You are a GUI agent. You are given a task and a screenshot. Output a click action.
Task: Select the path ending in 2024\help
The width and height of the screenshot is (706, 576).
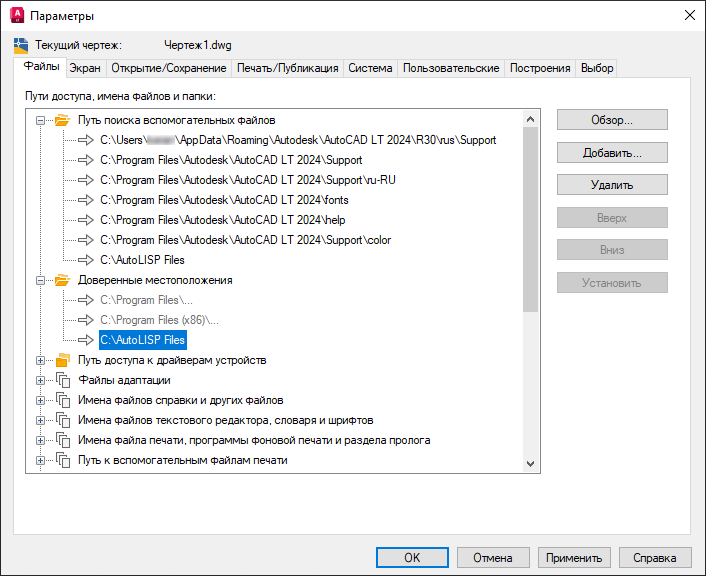(x=222, y=220)
